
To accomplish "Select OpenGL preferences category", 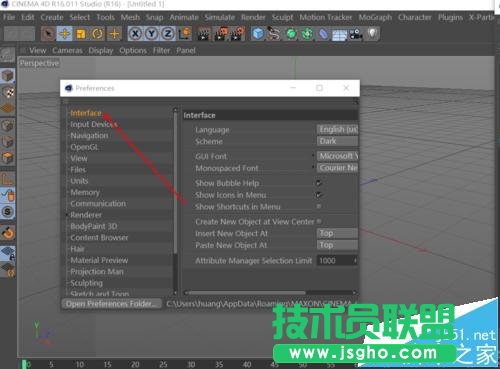I will [84, 147].
